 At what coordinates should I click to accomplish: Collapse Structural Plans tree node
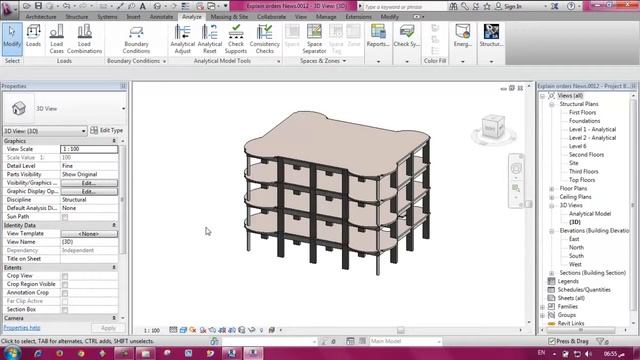tap(551, 104)
